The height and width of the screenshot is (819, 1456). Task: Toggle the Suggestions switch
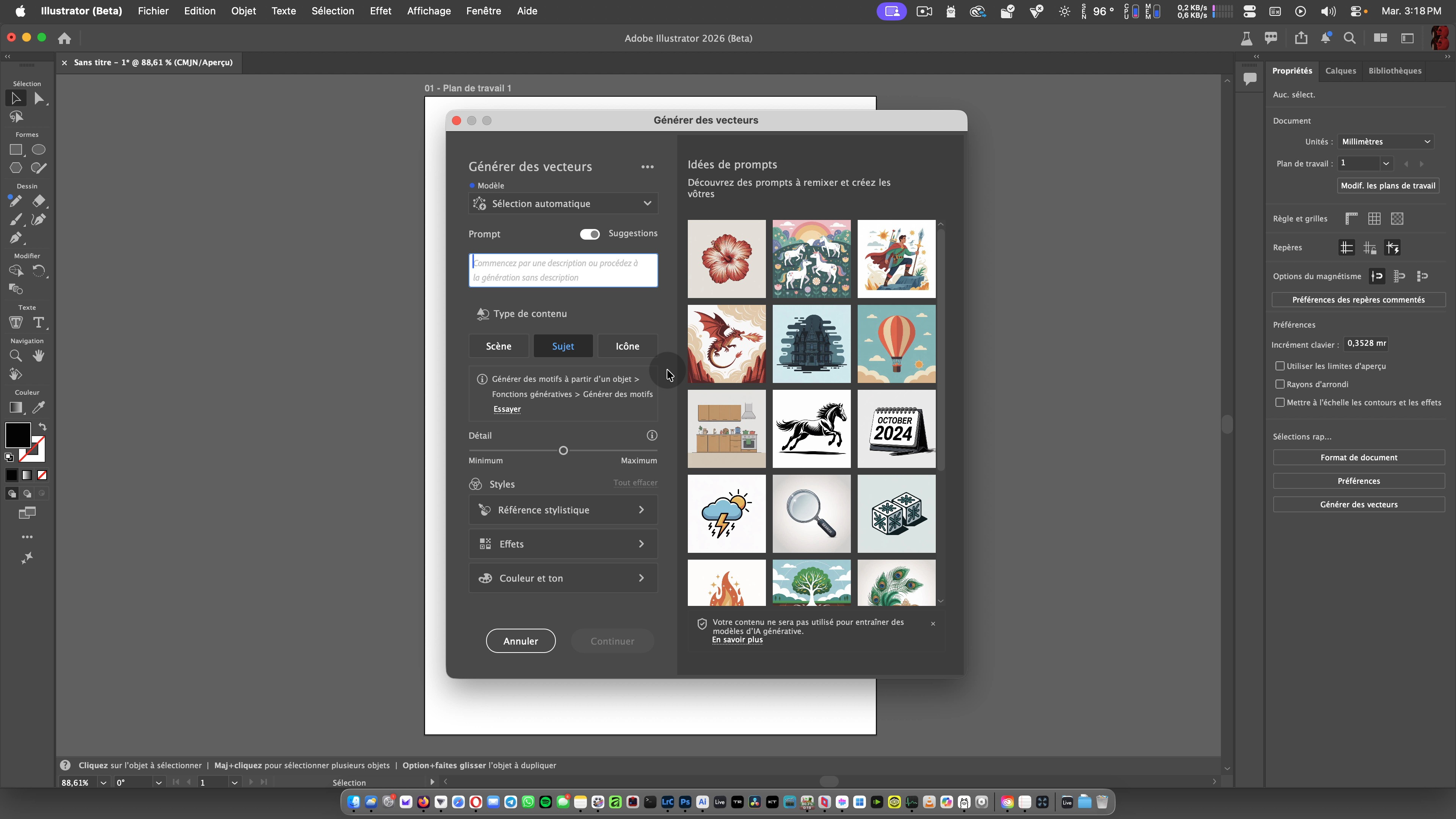[590, 234]
